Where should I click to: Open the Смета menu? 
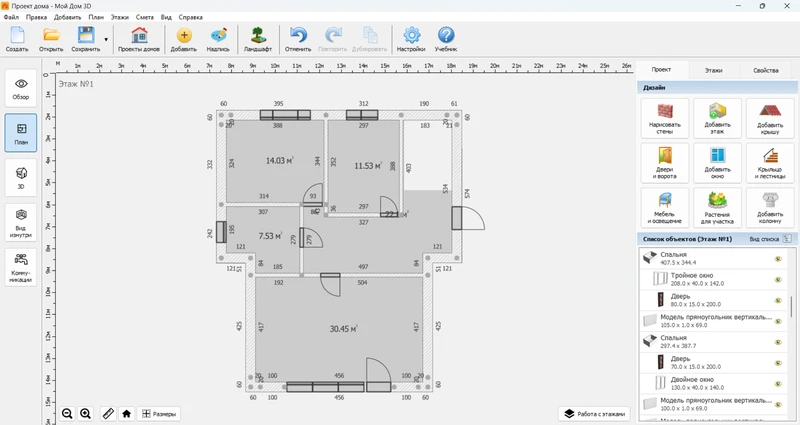coord(145,17)
